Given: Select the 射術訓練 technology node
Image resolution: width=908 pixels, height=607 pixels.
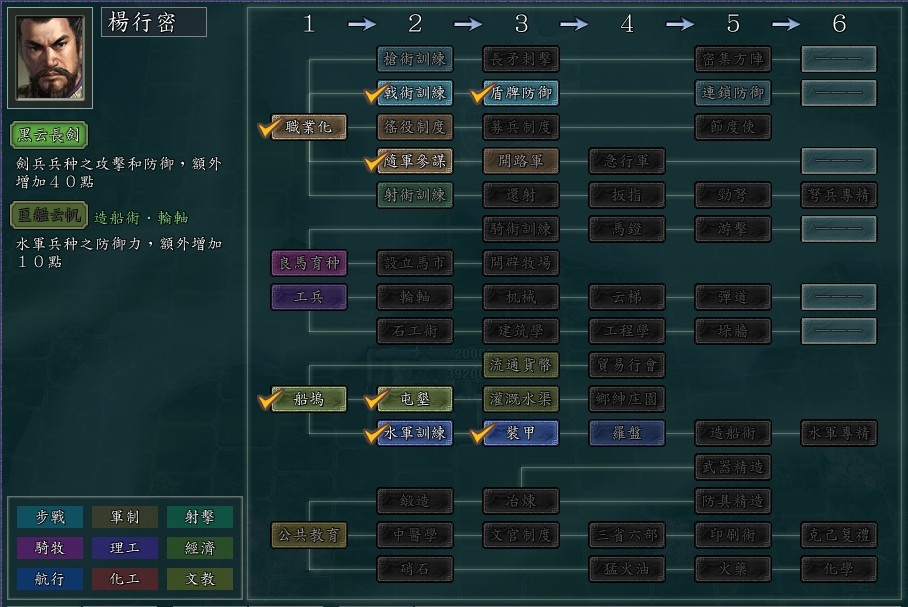Looking at the screenshot, I should pyautogui.click(x=415, y=195).
